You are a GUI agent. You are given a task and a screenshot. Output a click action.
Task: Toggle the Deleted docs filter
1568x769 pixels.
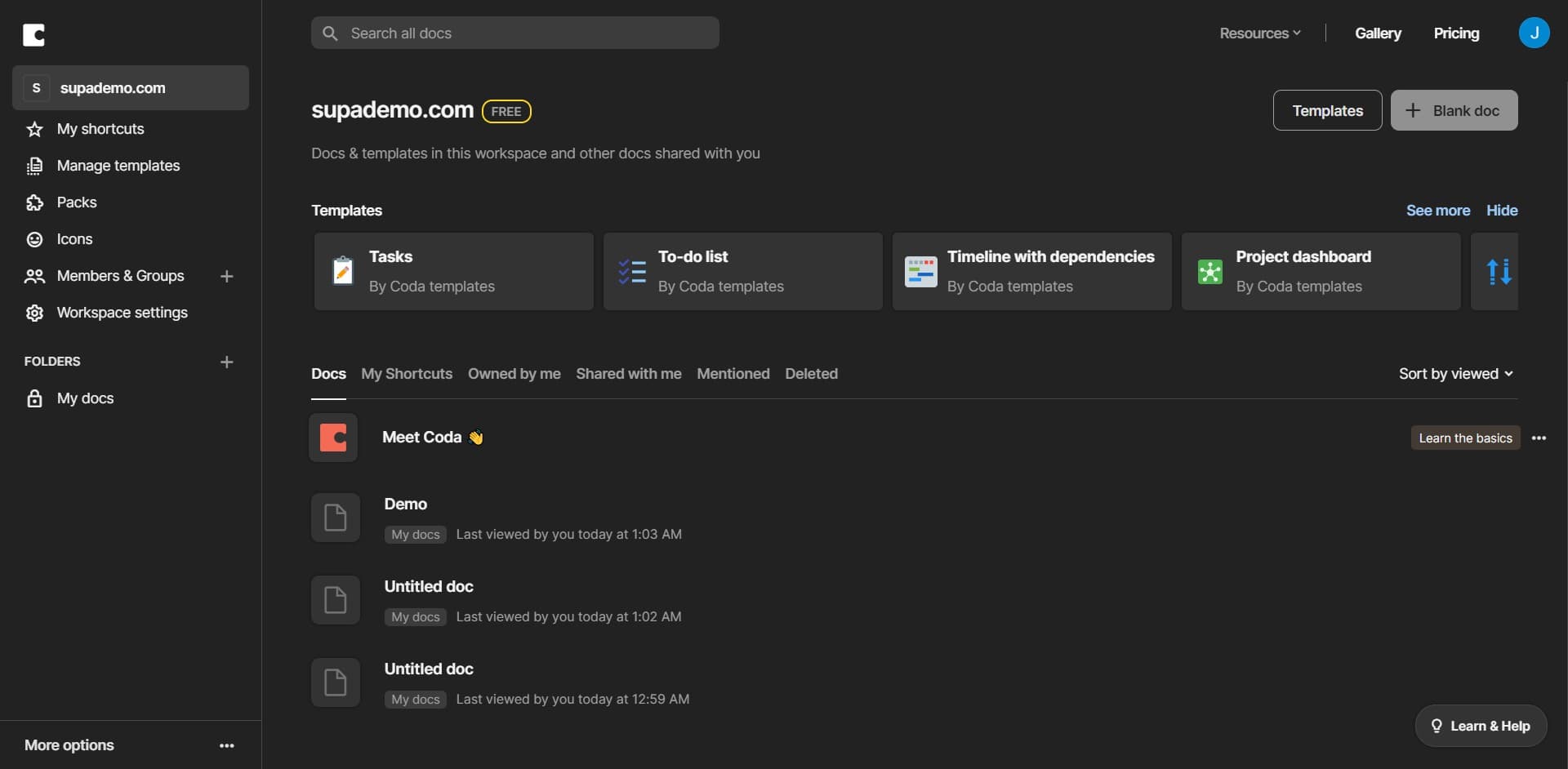811,374
